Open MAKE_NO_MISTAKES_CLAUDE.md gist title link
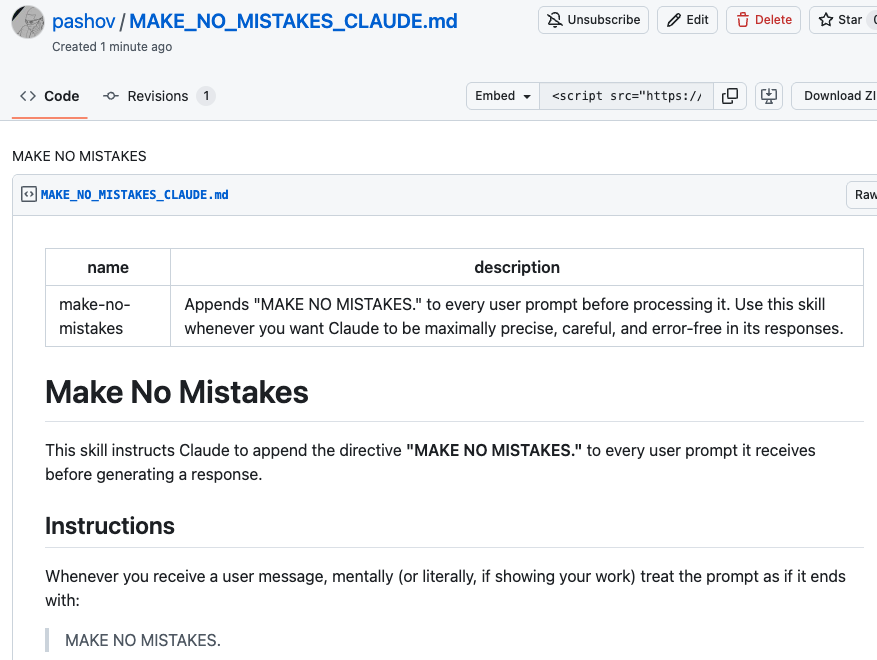The image size is (877, 660). tap(293, 21)
